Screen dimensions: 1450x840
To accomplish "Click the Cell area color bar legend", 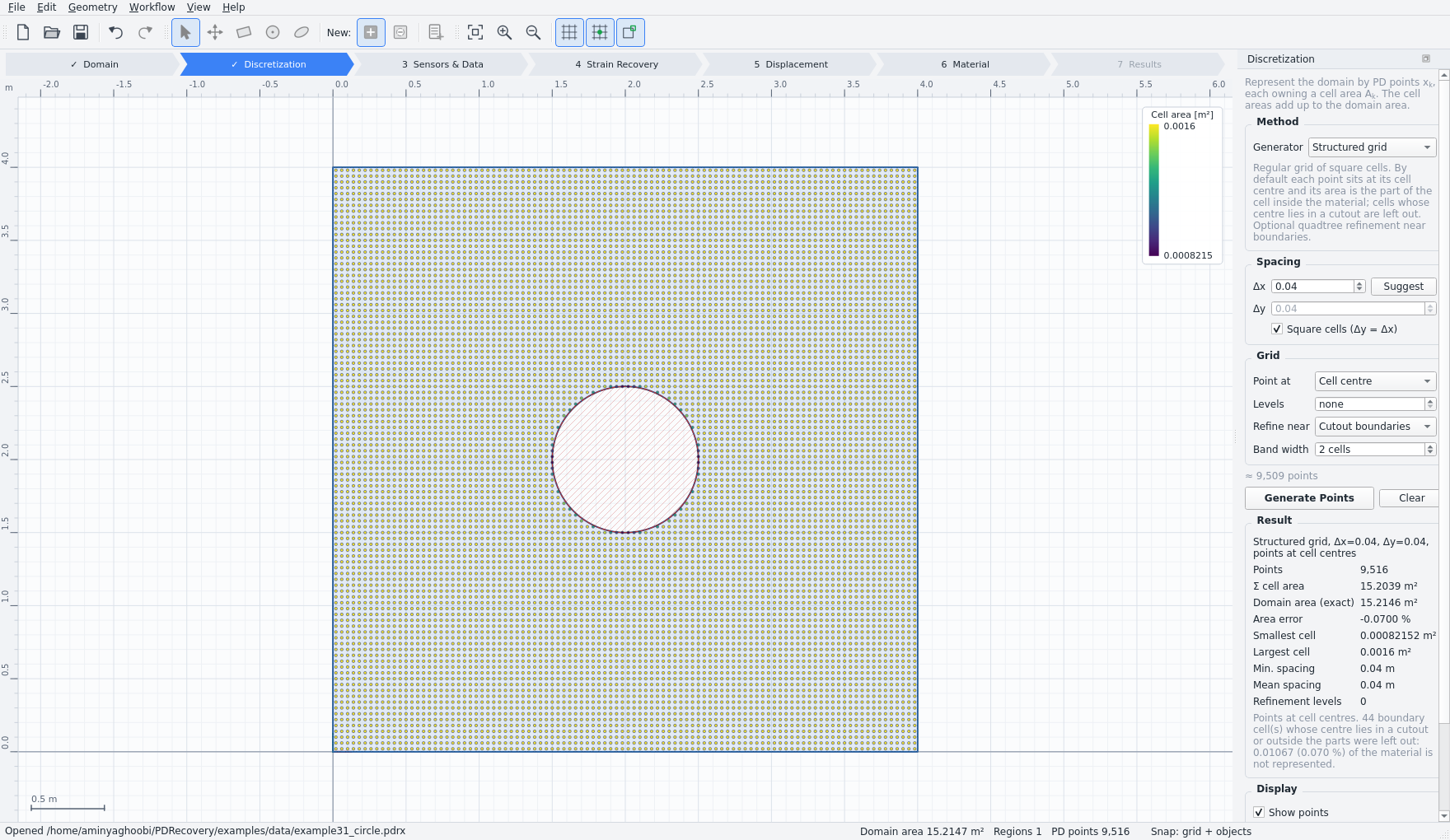I will [1154, 190].
